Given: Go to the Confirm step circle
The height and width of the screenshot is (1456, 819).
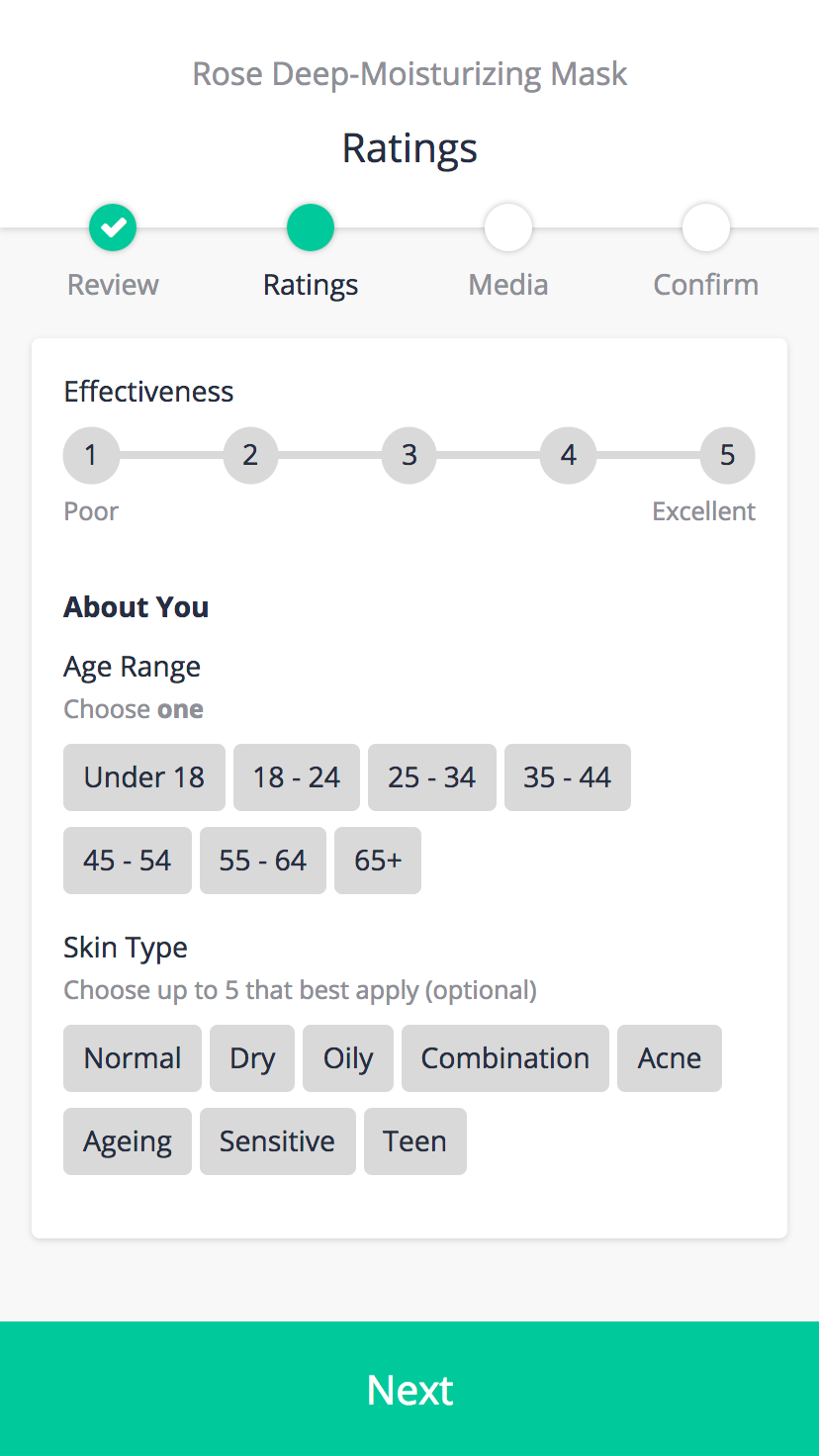Looking at the screenshot, I should pyautogui.click(x=706, y=227).
